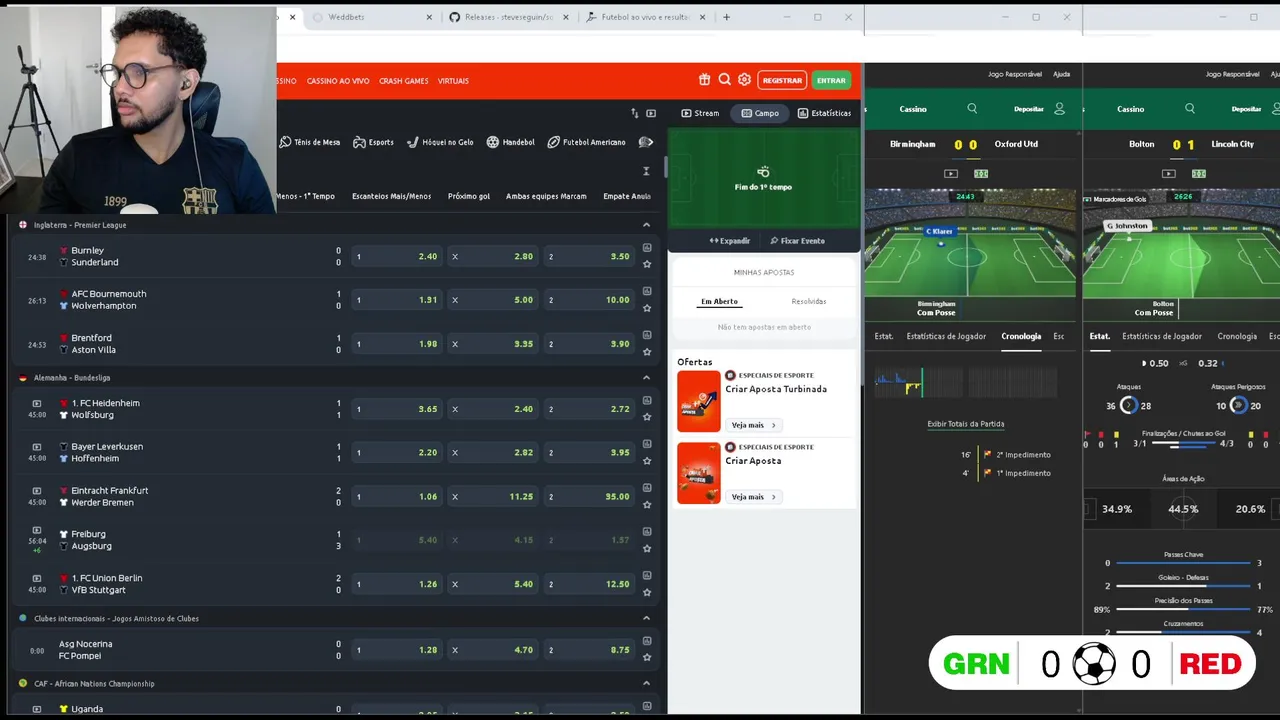
Task: Bet on Wolverhampton win at 10.00
Action: tap(589, 300)
